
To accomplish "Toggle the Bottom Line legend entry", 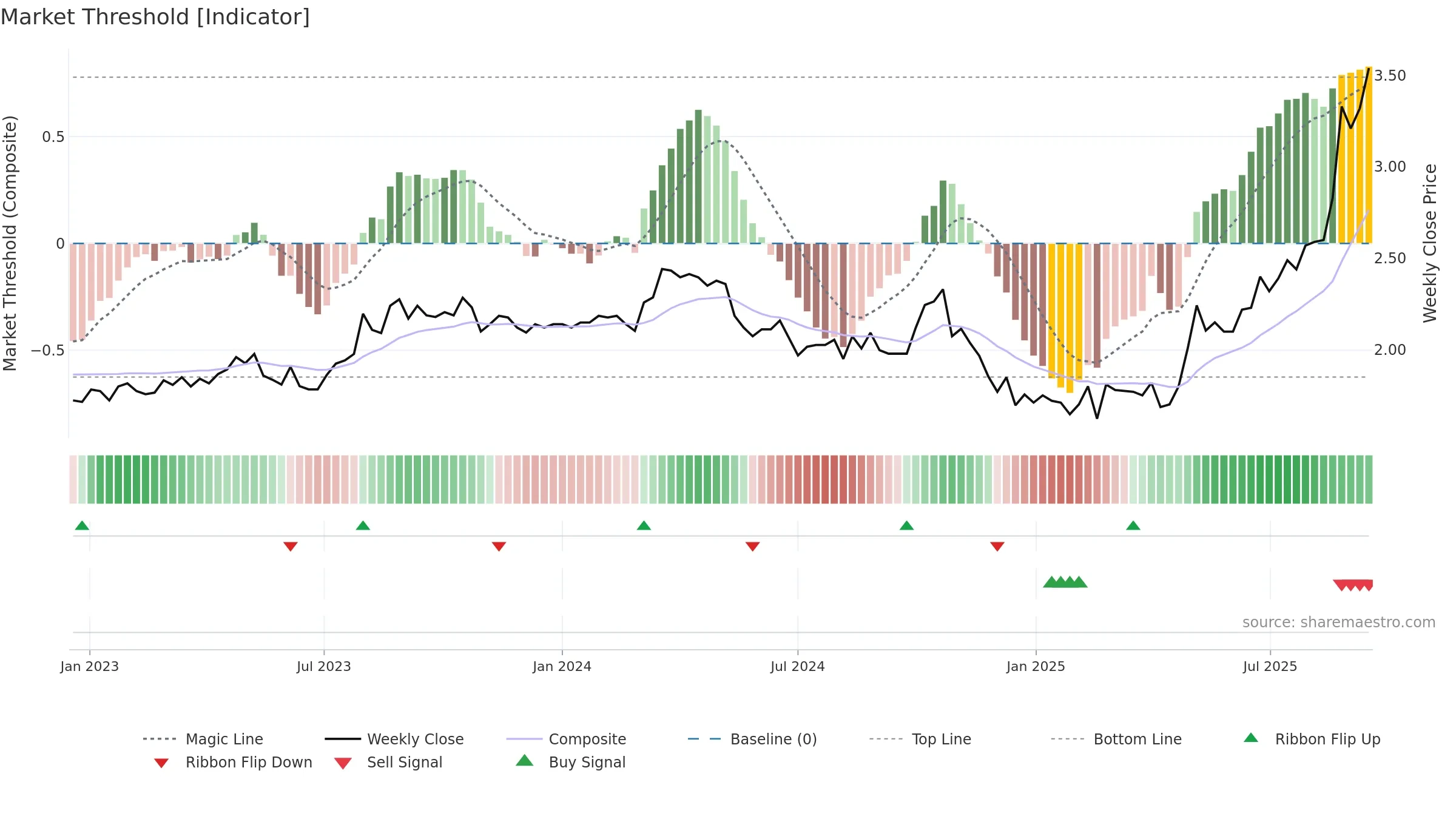I will click(1116, 739).
